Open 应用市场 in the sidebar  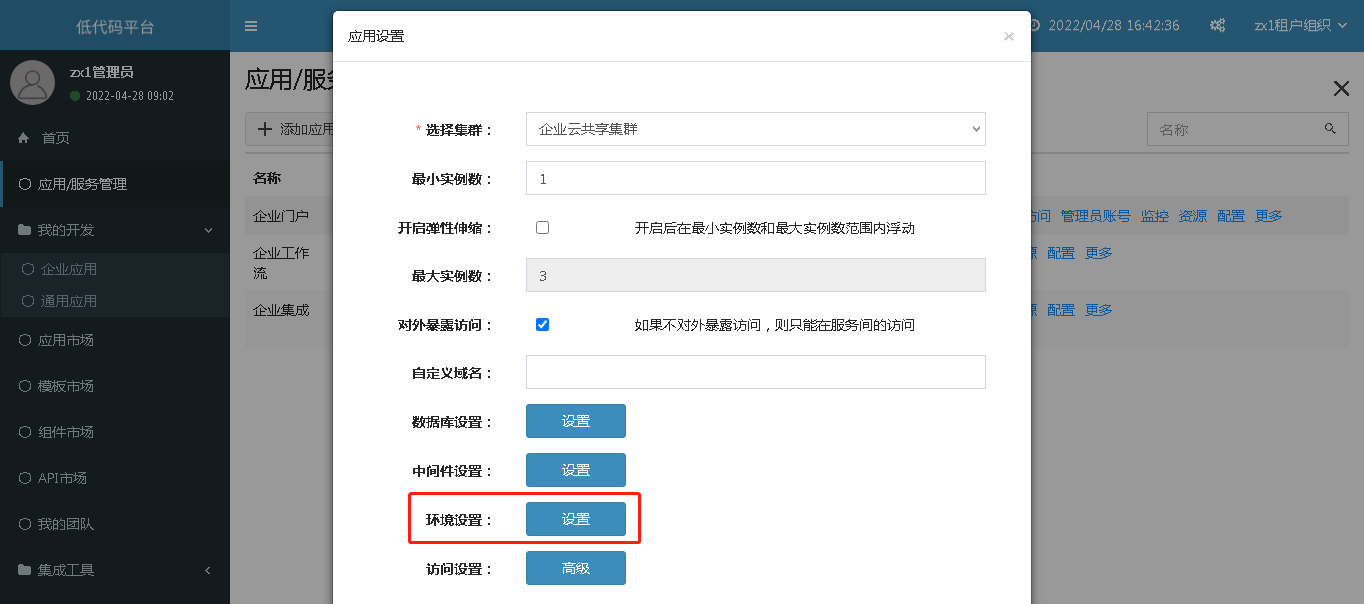coord(65,340)
